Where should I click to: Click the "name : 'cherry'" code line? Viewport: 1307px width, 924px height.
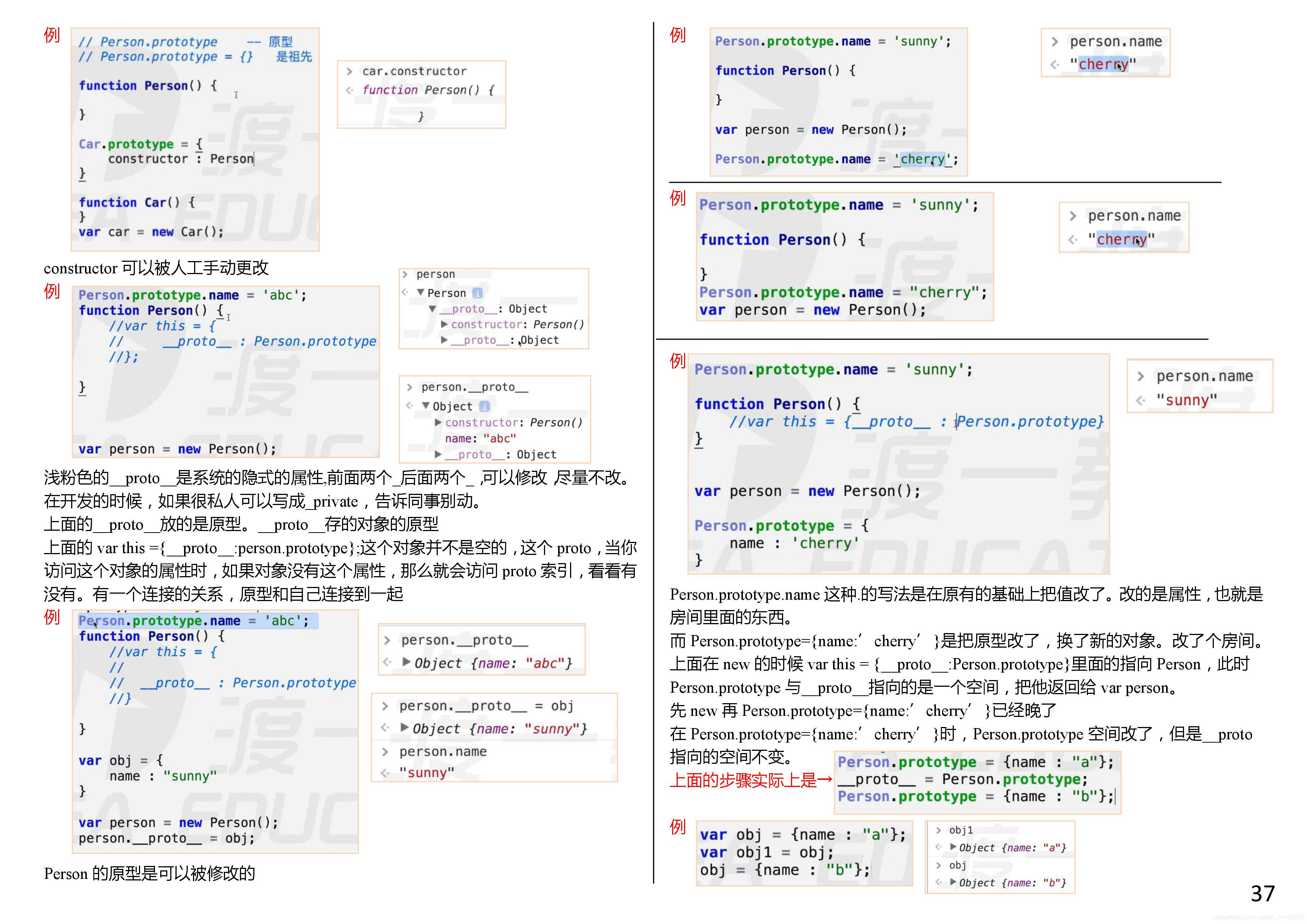(794, 543)
